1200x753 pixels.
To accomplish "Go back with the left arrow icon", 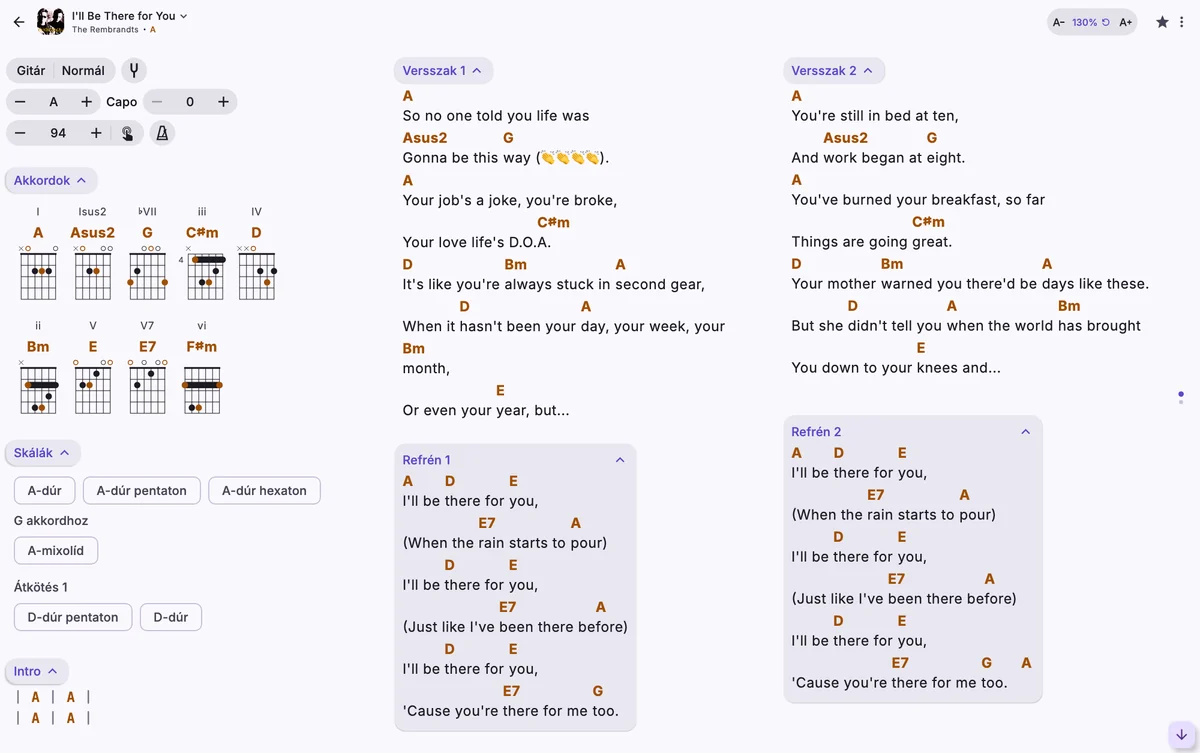I will tap(18, 22).
